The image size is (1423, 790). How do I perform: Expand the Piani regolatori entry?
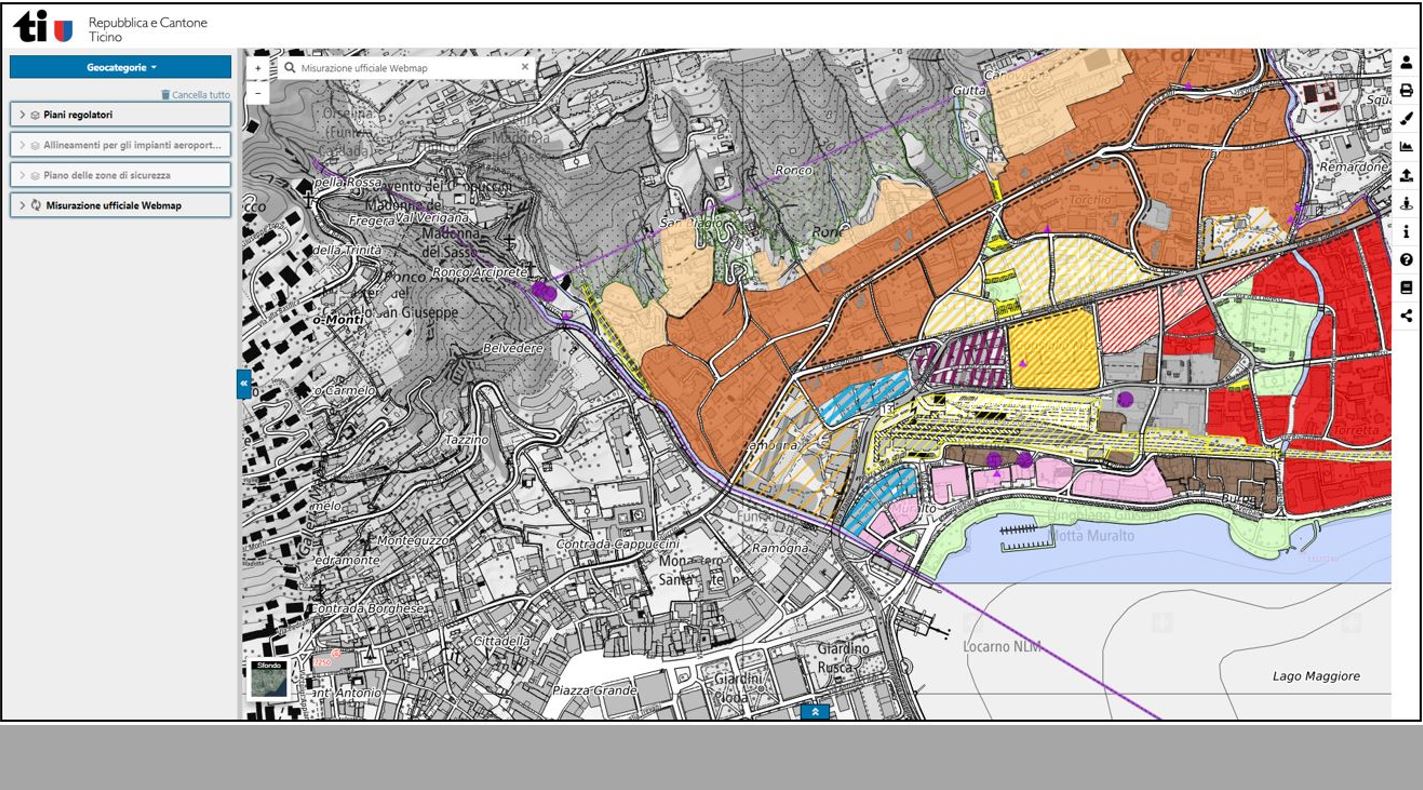point(22,114)
